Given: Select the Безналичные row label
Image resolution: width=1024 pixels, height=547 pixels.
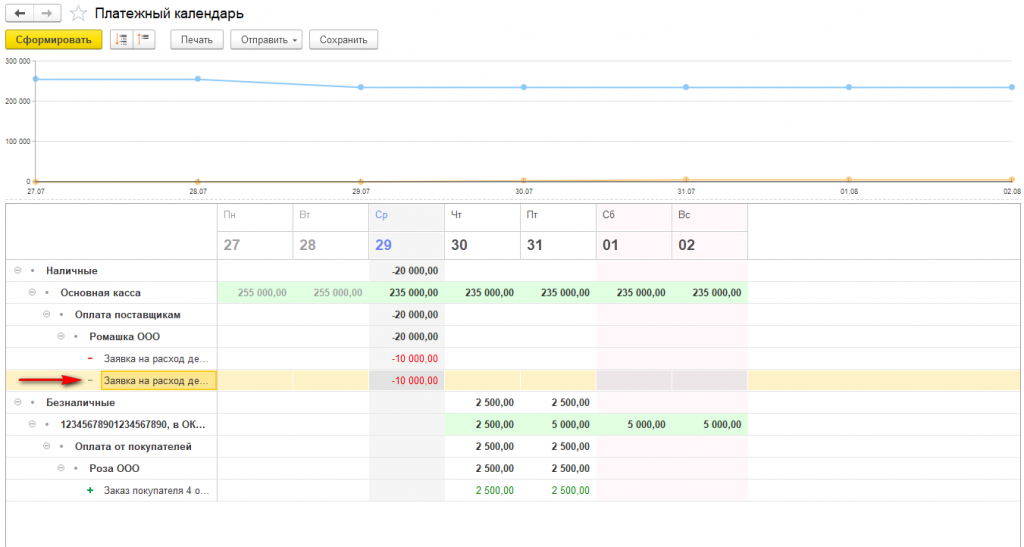Looking at the screenshot, I should pos(80,403).
